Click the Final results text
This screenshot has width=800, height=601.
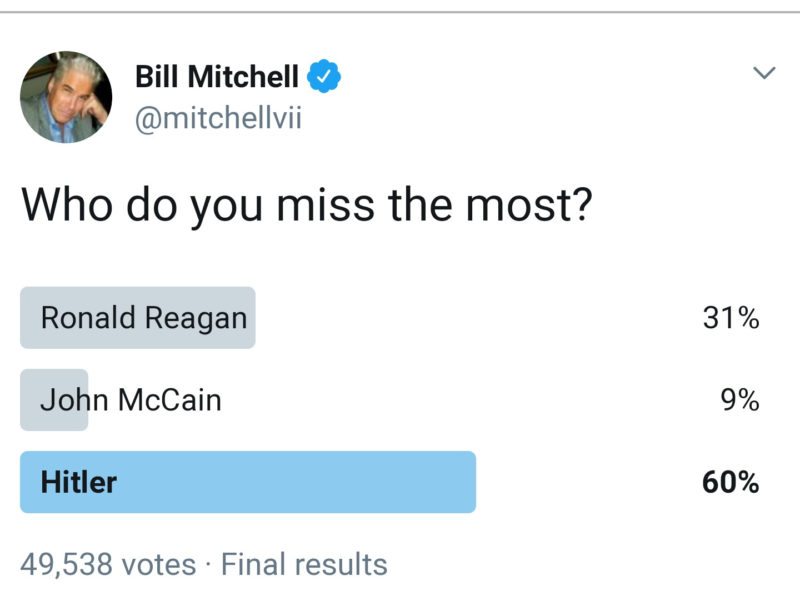[x=304, y=564]
